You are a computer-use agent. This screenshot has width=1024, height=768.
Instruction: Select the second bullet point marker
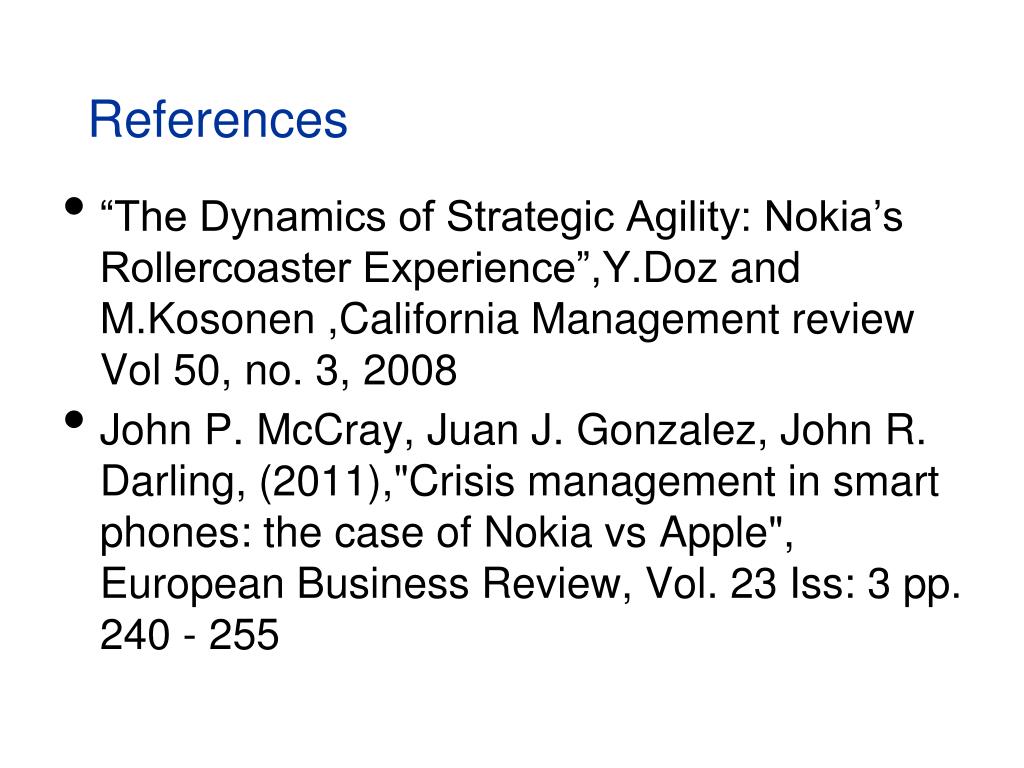(x=75, y=419)
